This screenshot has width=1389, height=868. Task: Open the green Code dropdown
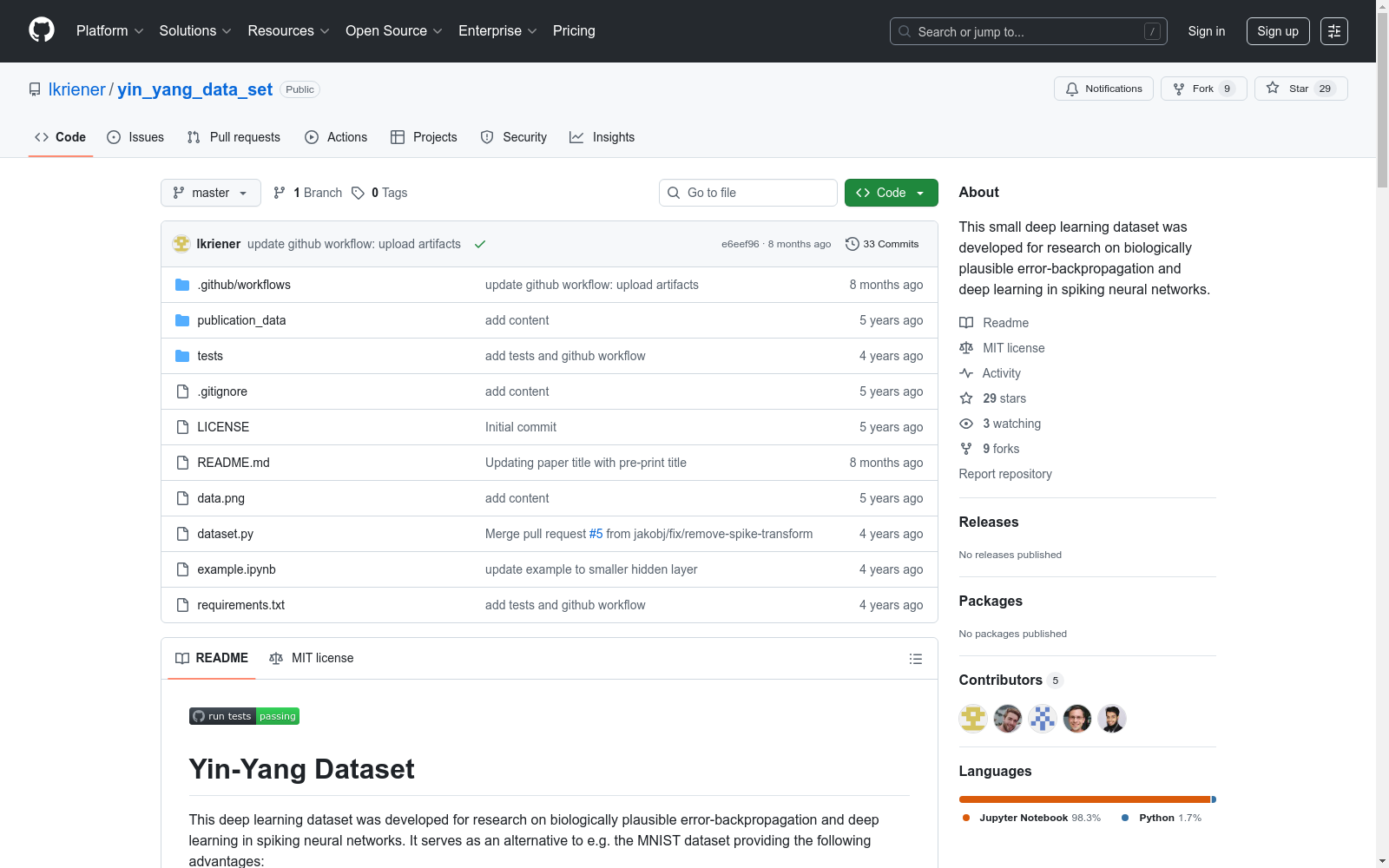tap(891, 193)
